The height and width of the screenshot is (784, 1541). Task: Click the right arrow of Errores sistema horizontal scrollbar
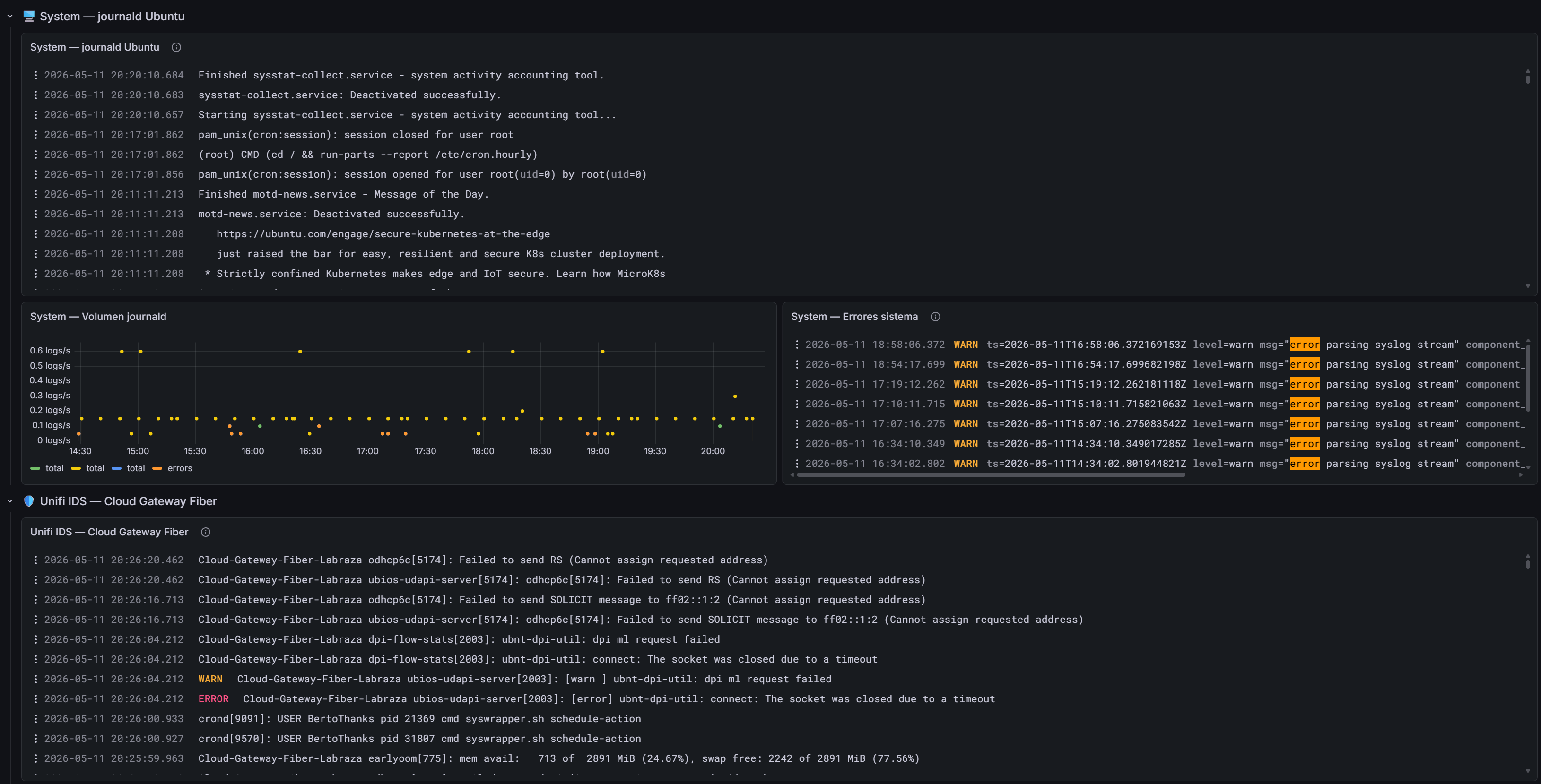[1521, 475]
